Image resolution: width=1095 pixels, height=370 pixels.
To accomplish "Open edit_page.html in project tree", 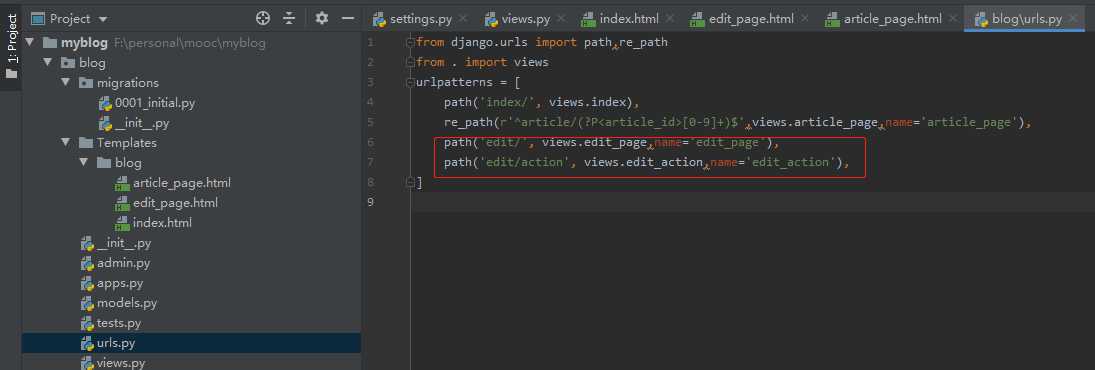I will click(175, 203).
